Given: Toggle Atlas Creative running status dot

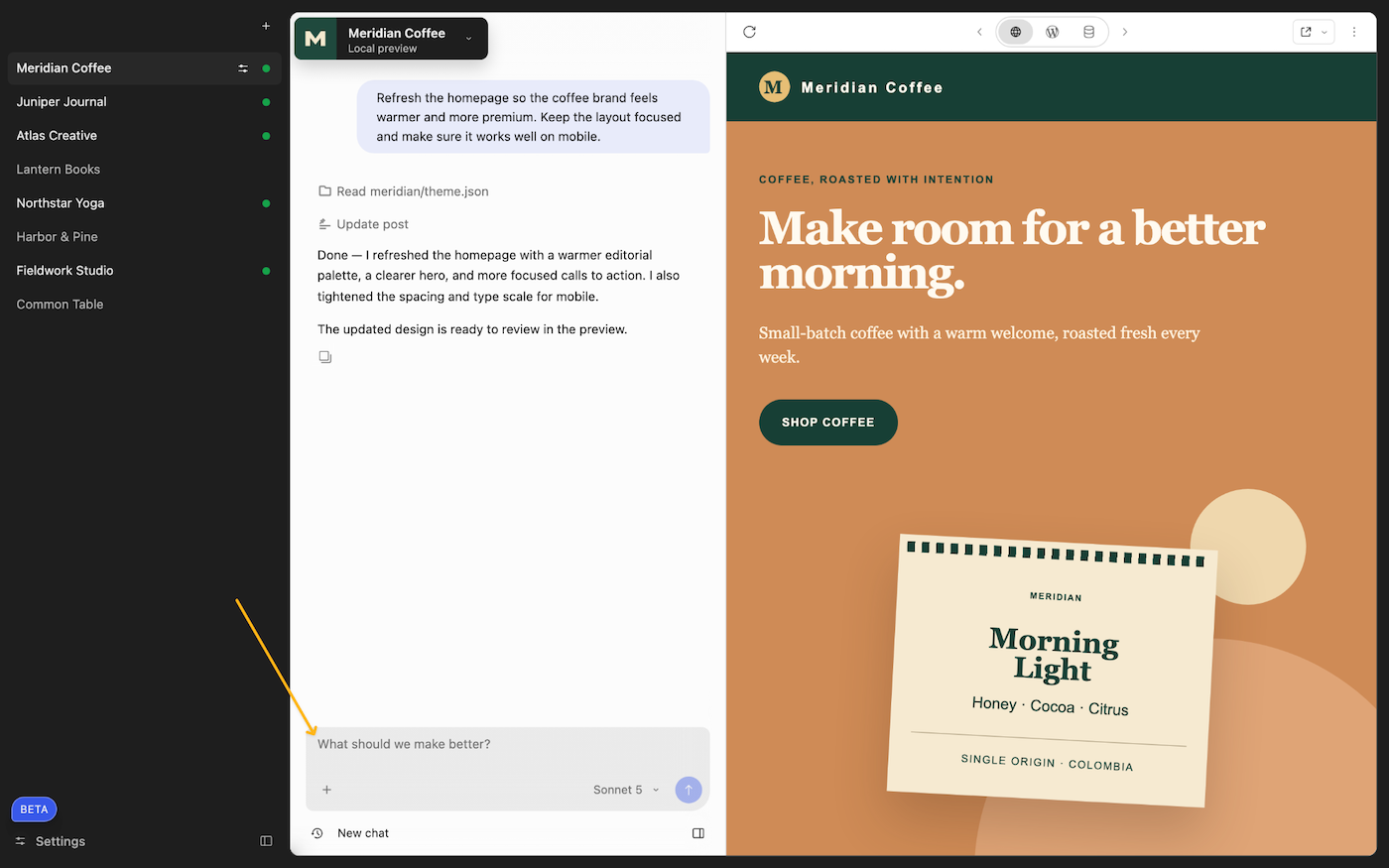Looking at the screenshot, I should pyautogui.click(x=266, y=136).
